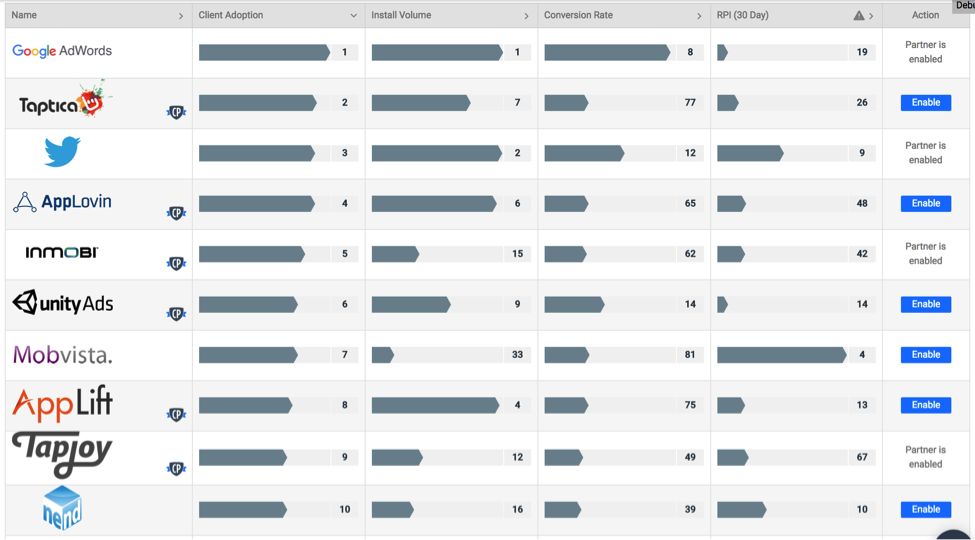Enable the Mobvista partner
This screenshot has width=975, height=540.
tap(925, 354)
